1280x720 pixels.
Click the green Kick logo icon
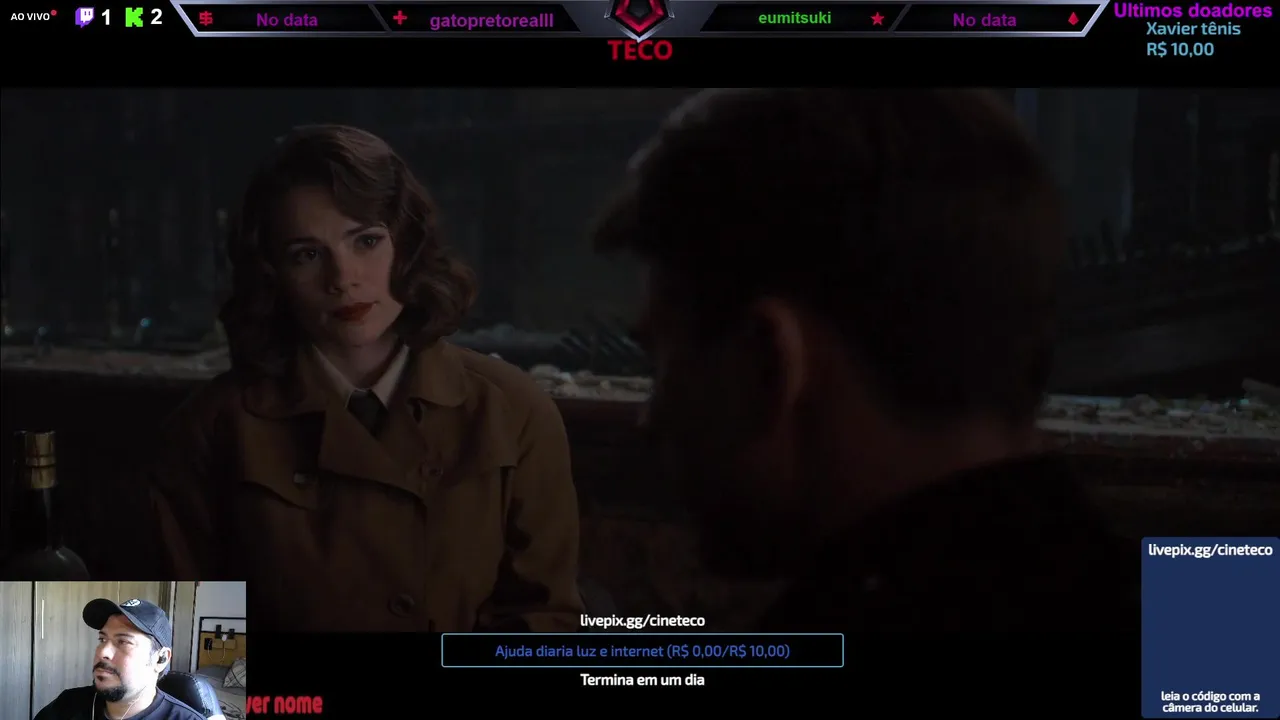pos(134,17)
